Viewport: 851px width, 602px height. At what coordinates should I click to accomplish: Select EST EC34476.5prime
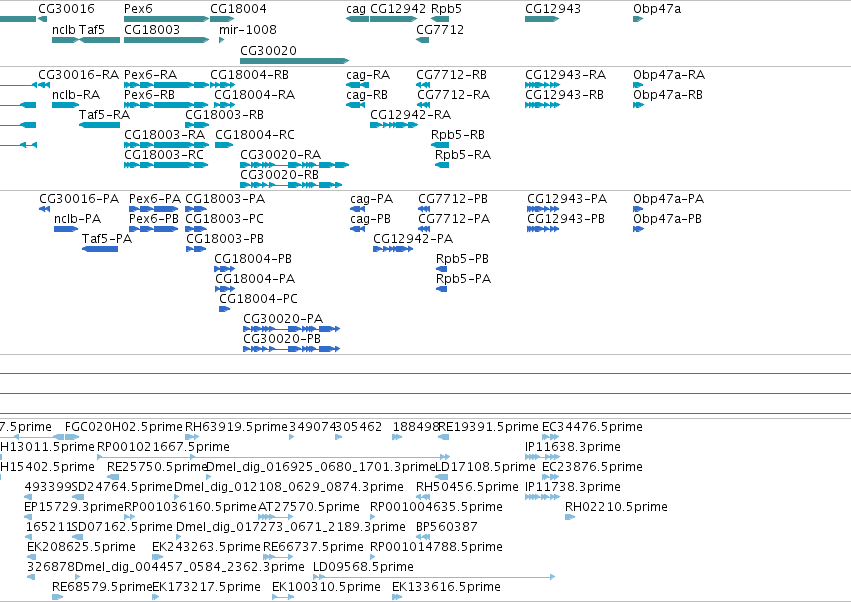(x=550, y=436)
